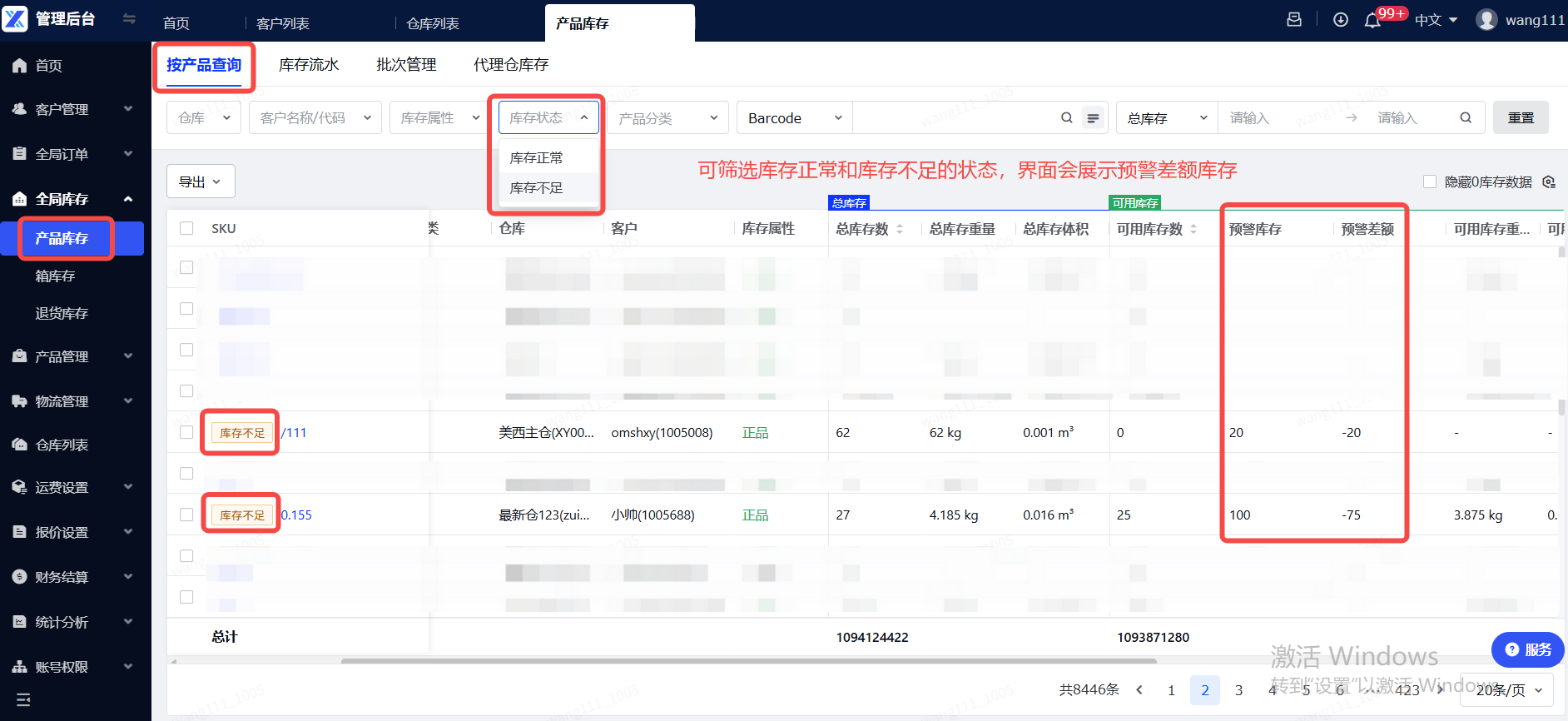Click the 财务结算 sidebar icon
This screenshot has width=1568, height=721.
19,577
